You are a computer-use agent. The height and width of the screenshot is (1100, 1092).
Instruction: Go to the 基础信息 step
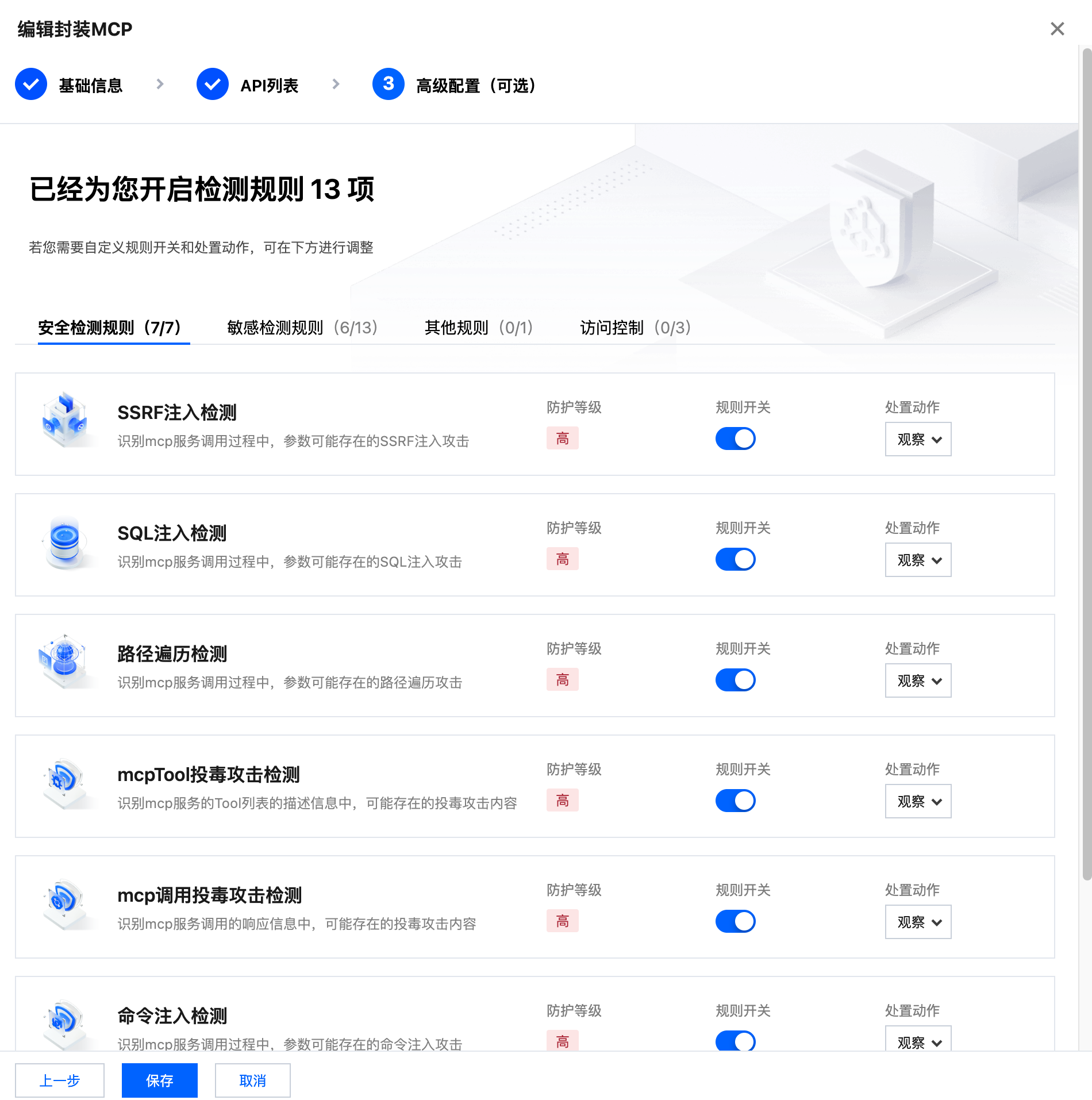click(91, 86)
